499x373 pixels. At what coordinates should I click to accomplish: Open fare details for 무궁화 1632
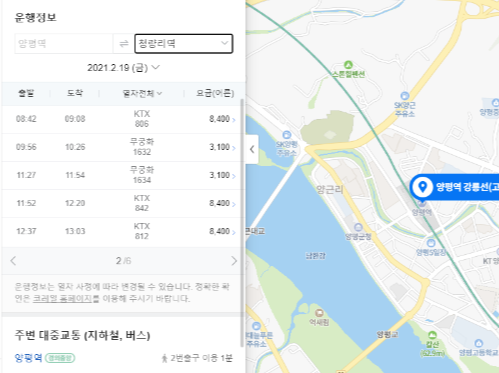pyautogui.click(x=234, y=147)
